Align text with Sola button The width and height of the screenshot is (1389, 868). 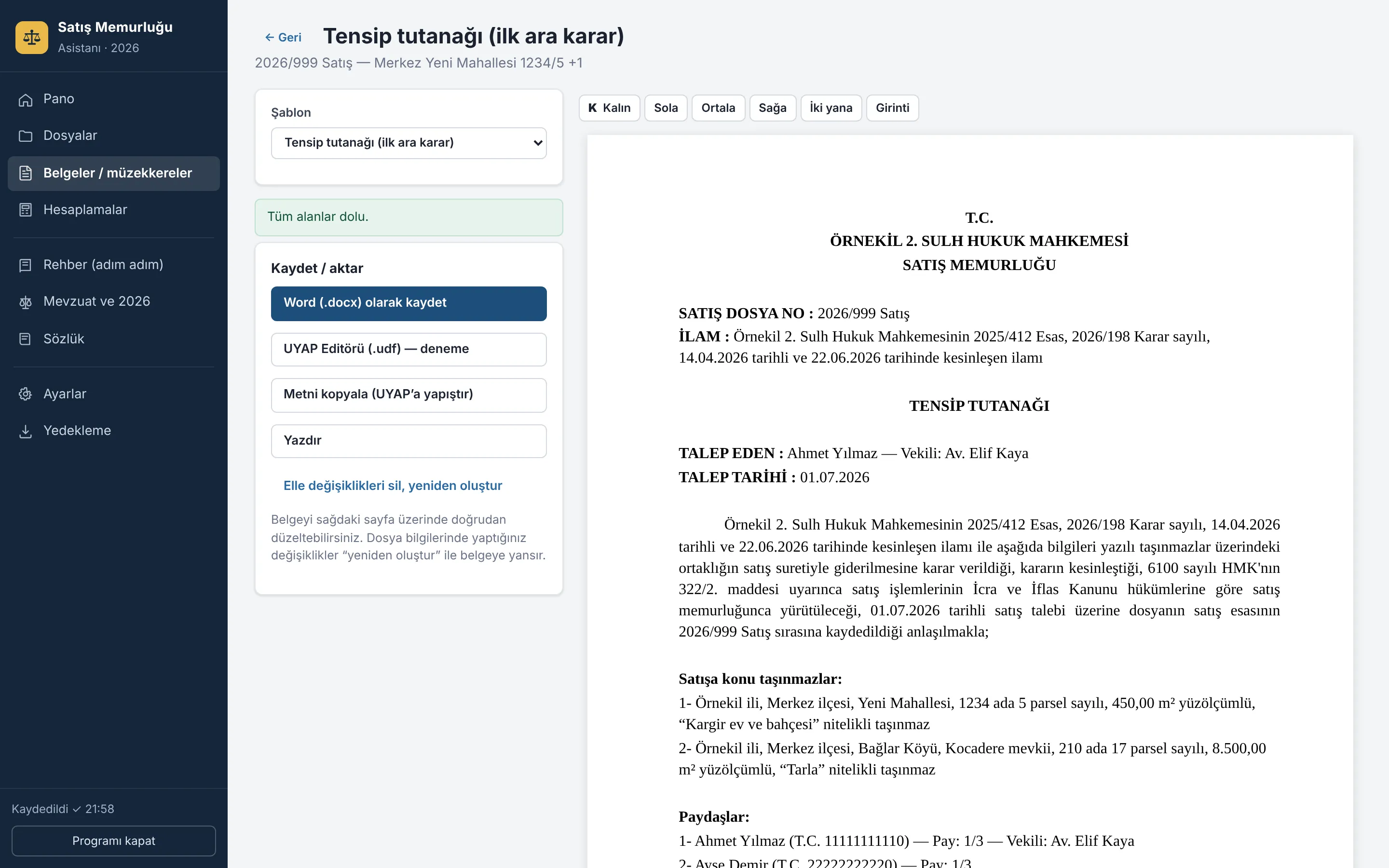pos(666,108)
